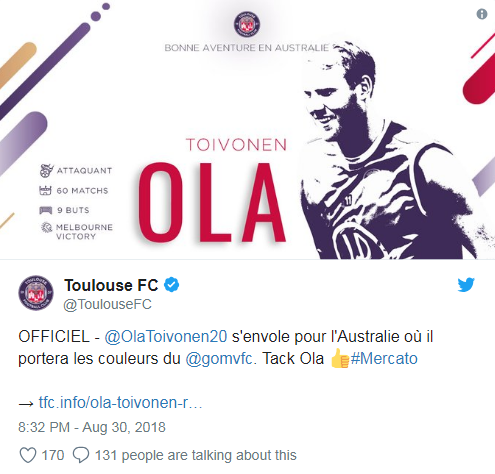Screen dimensions: 495x474
Task: Like the tweet with heart icon
Action: click(x=28, y=455)
